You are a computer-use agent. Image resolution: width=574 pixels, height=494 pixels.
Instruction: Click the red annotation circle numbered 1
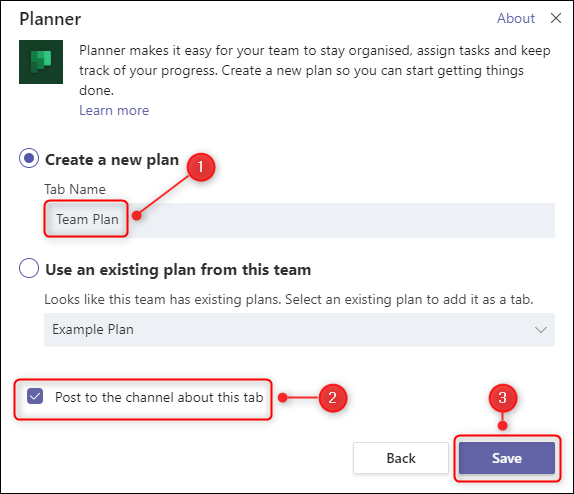click(x=201, y=167)
